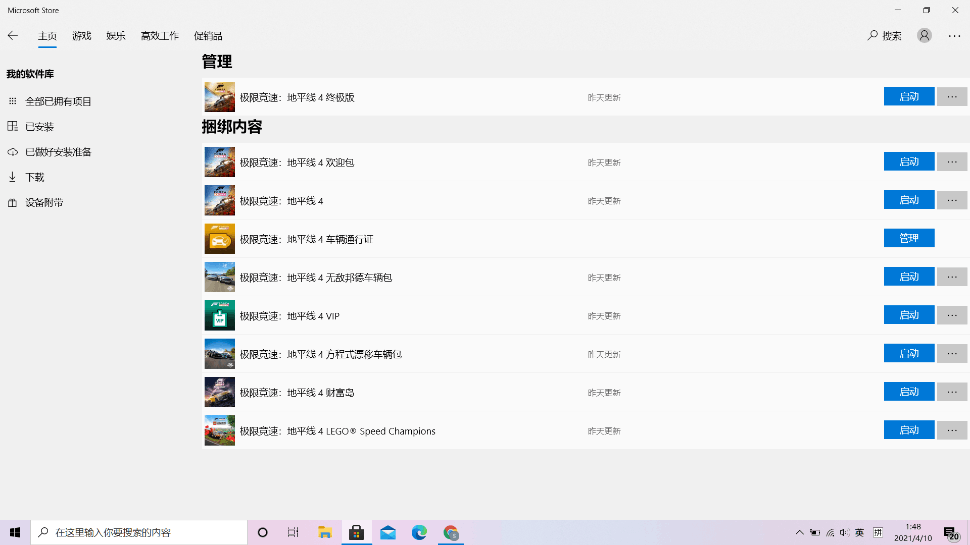Screen dimensions: 970x545
Task: Open Mail app from the taskbar
Action: tap(388, 532)
